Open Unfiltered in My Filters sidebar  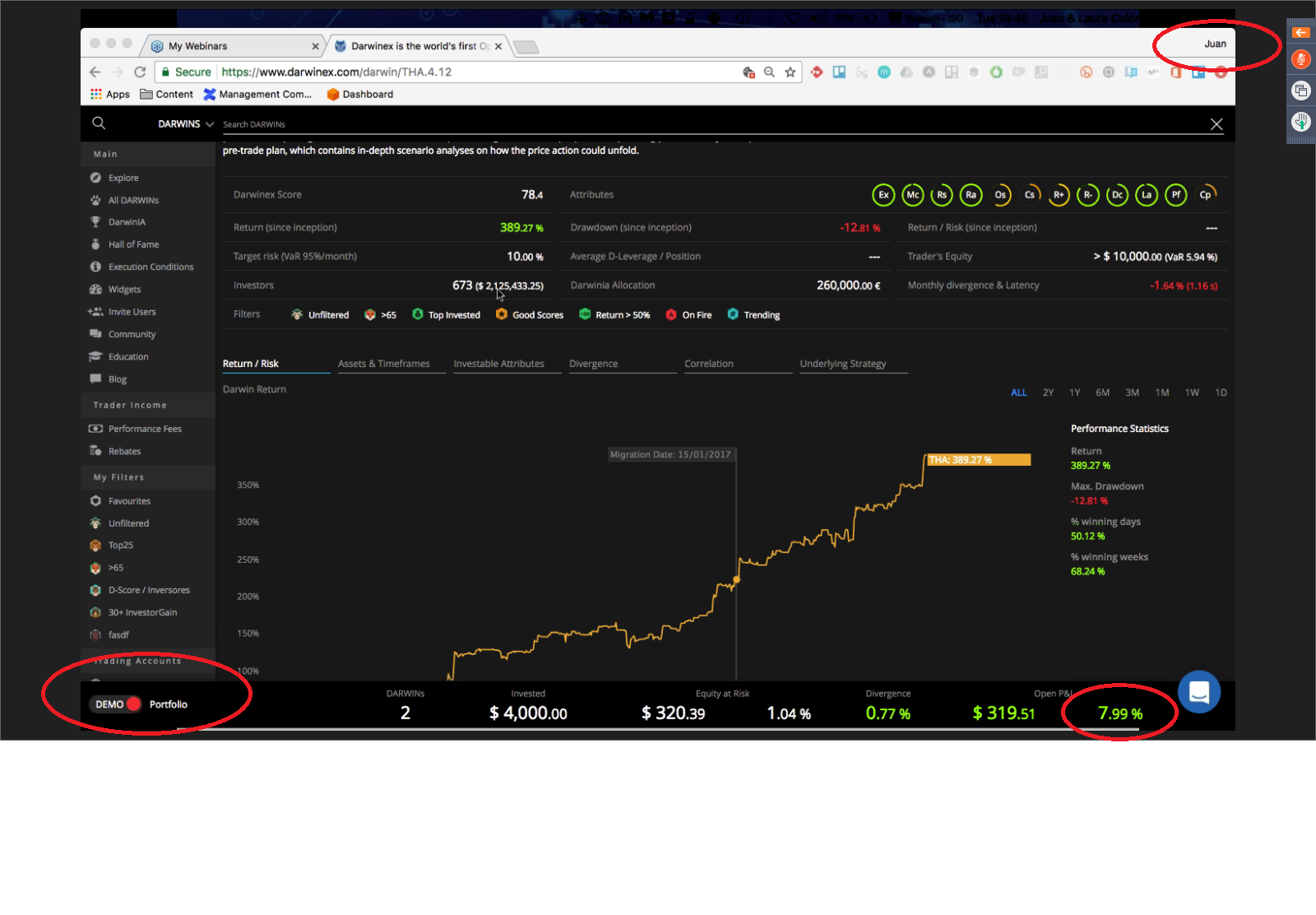coord(128,523)
